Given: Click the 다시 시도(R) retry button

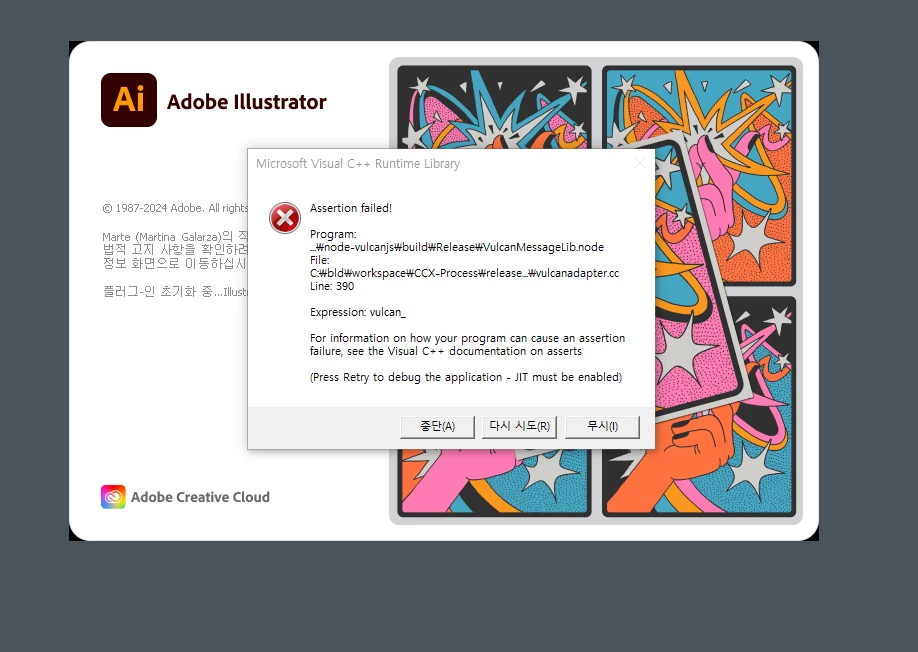Looking at the screenshot, I should click(x=519, y=427).
